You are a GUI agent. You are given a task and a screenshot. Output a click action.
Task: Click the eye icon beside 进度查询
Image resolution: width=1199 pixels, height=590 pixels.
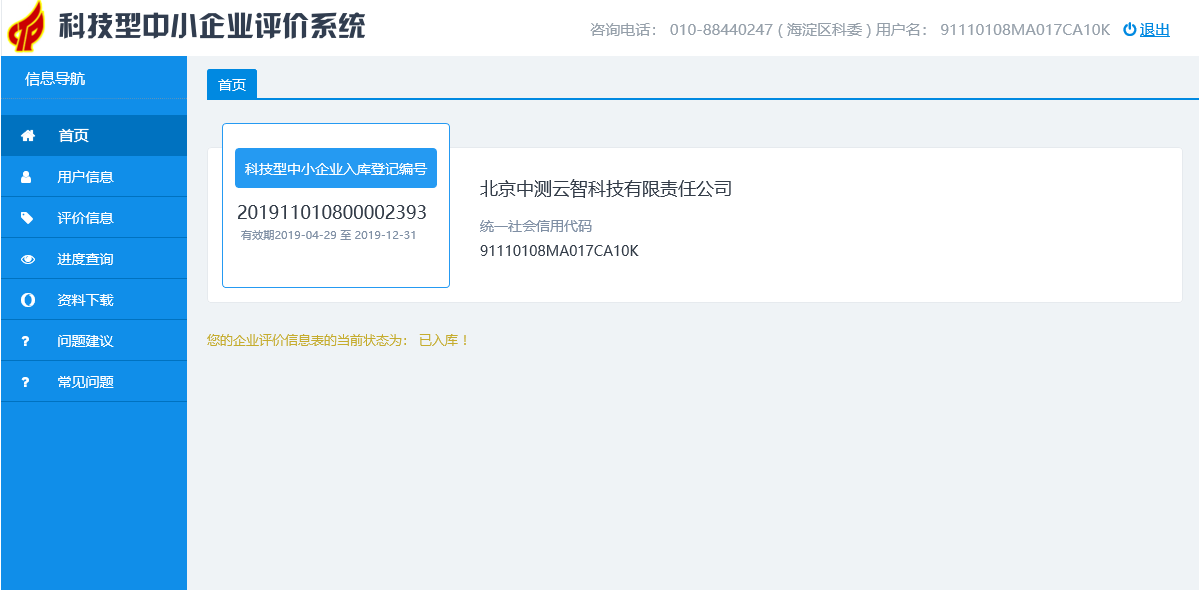[28, 259]
